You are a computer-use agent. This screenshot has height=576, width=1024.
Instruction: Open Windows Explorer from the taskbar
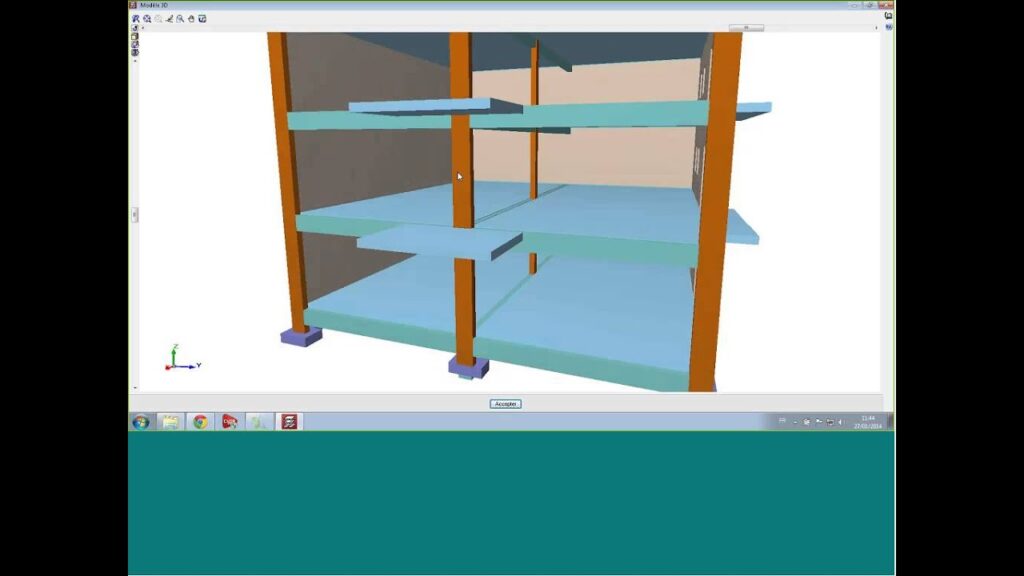[170, 422]
